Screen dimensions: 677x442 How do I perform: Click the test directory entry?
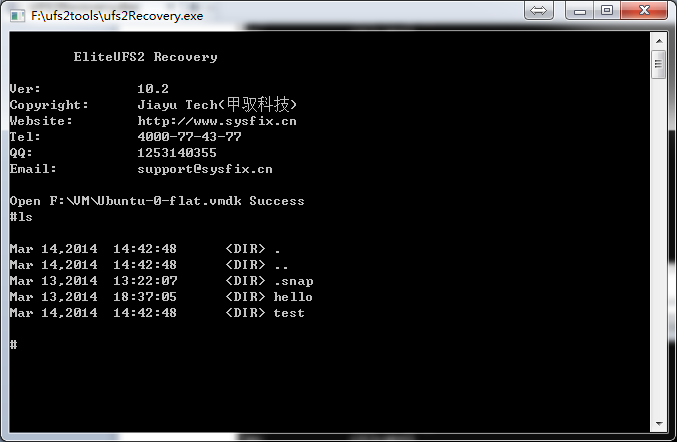(x=289, y=313)
